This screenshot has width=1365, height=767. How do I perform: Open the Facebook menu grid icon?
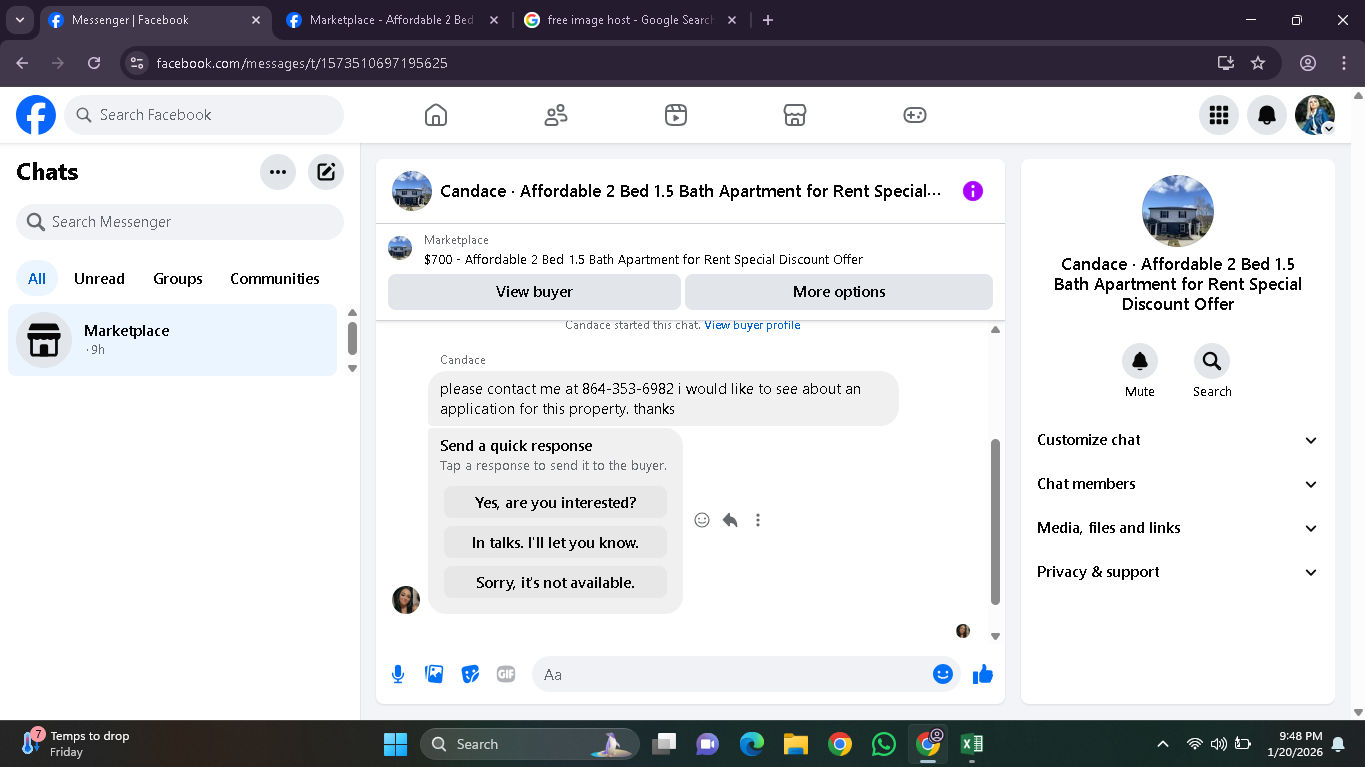click(x=1219, y=115)
